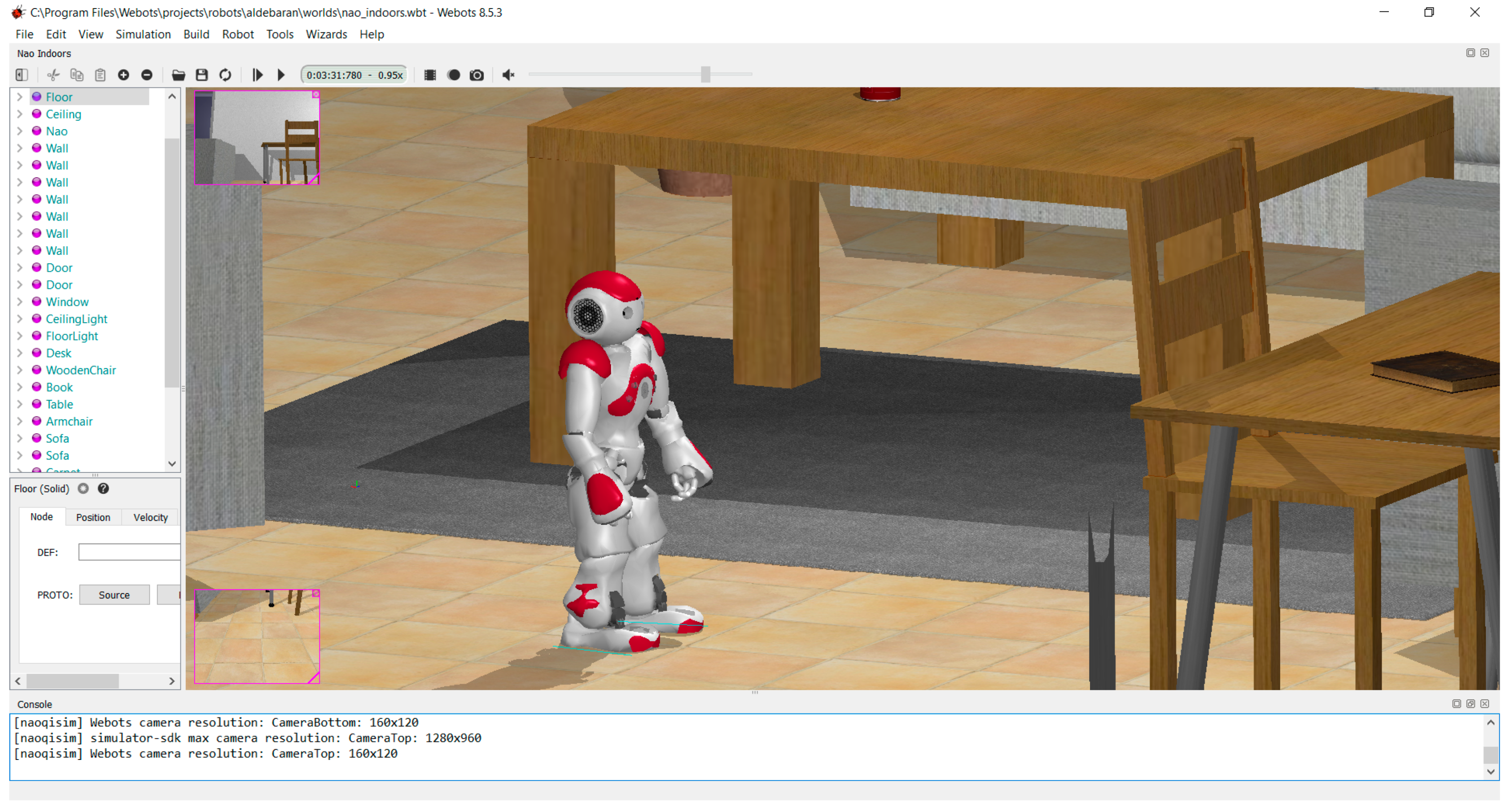
Task: Open the Simulation menu
Action: click(x=143, y=34)
